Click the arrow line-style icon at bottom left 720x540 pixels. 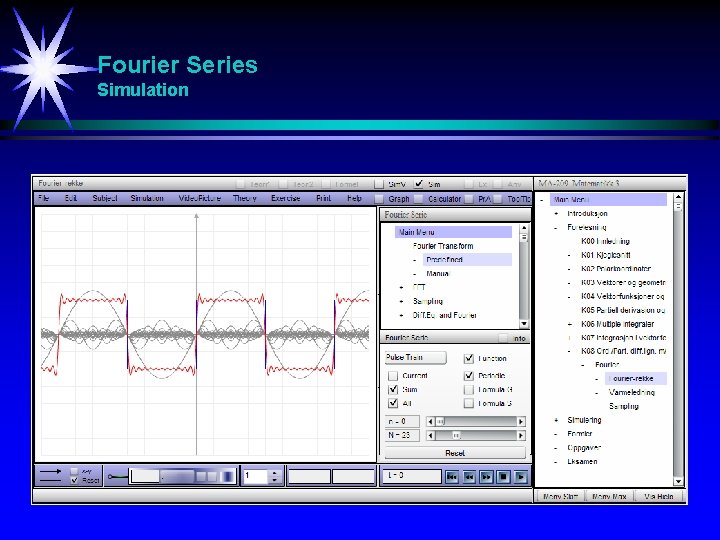[51, 471]
